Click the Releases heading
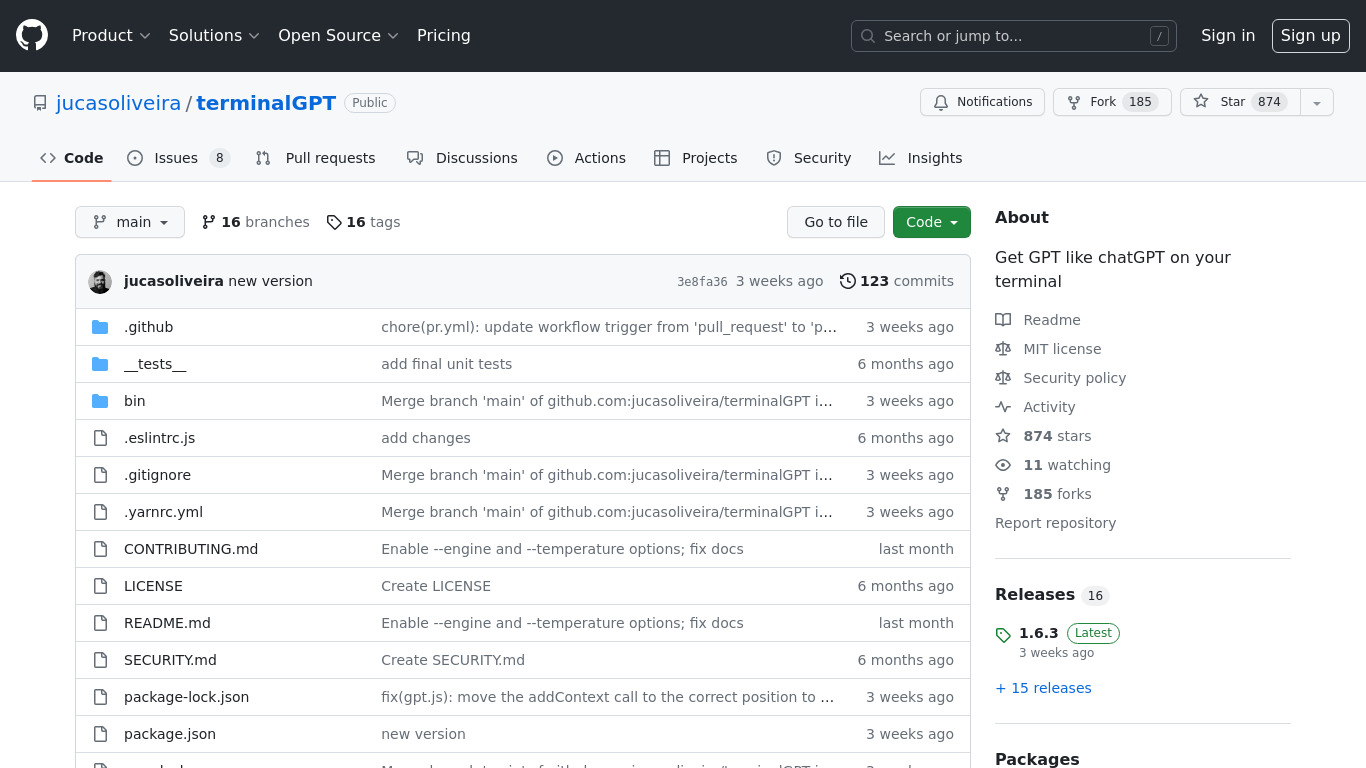Screen dimensions: 1366x768 [1035, 594]
